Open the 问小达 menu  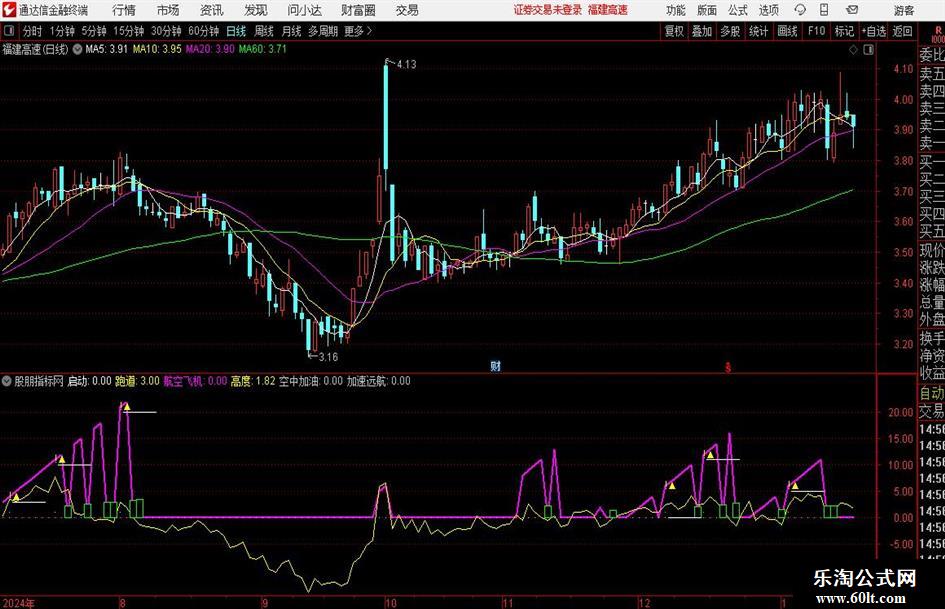coord(304,10)
